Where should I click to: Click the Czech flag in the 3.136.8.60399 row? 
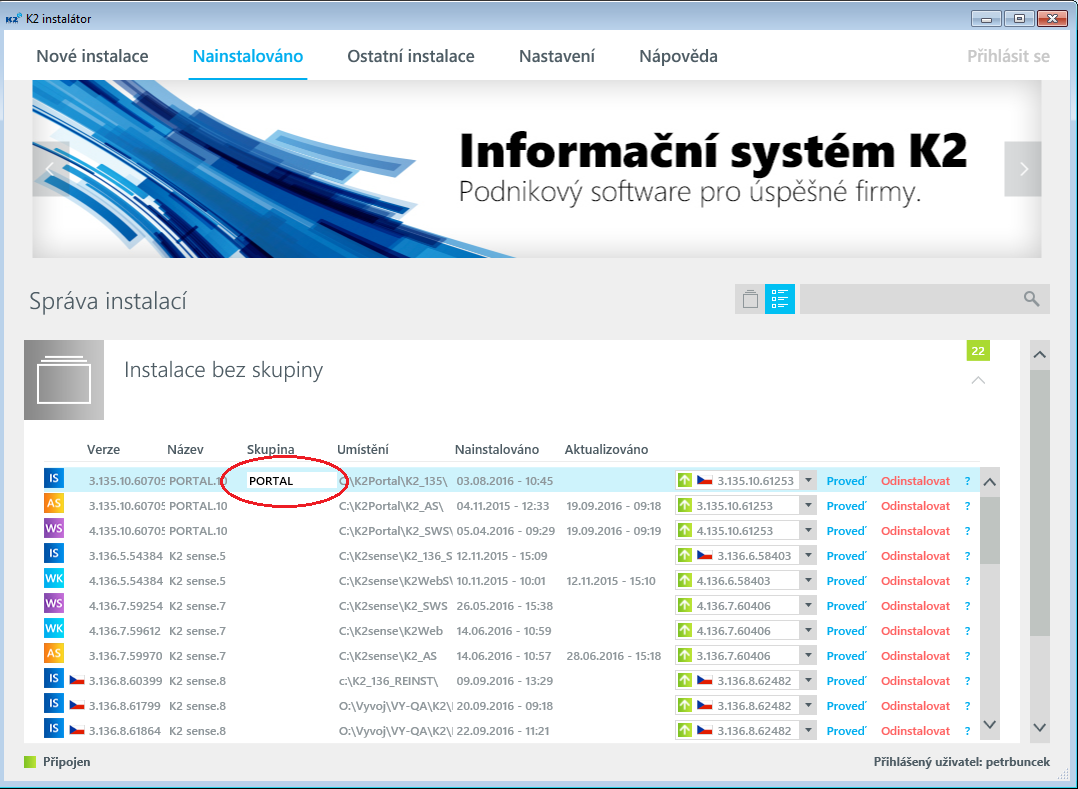(77, 680)
